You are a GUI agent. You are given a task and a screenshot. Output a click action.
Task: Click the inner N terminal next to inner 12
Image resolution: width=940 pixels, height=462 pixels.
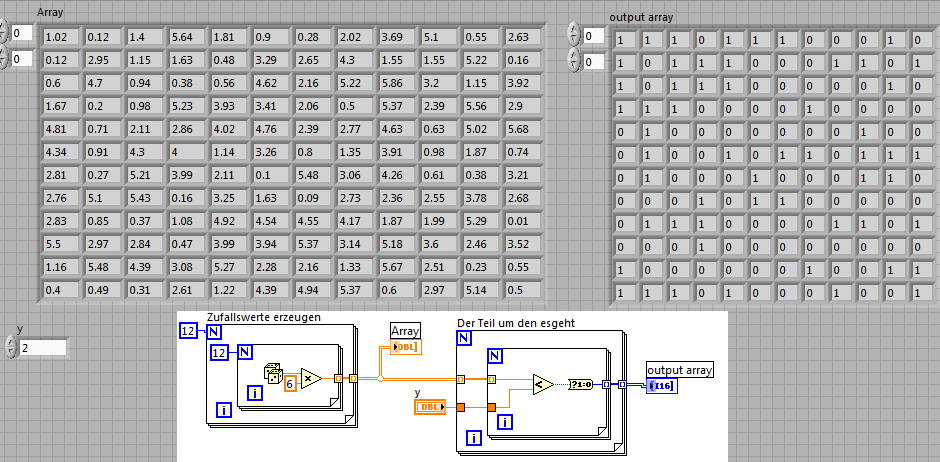(245, 352)
